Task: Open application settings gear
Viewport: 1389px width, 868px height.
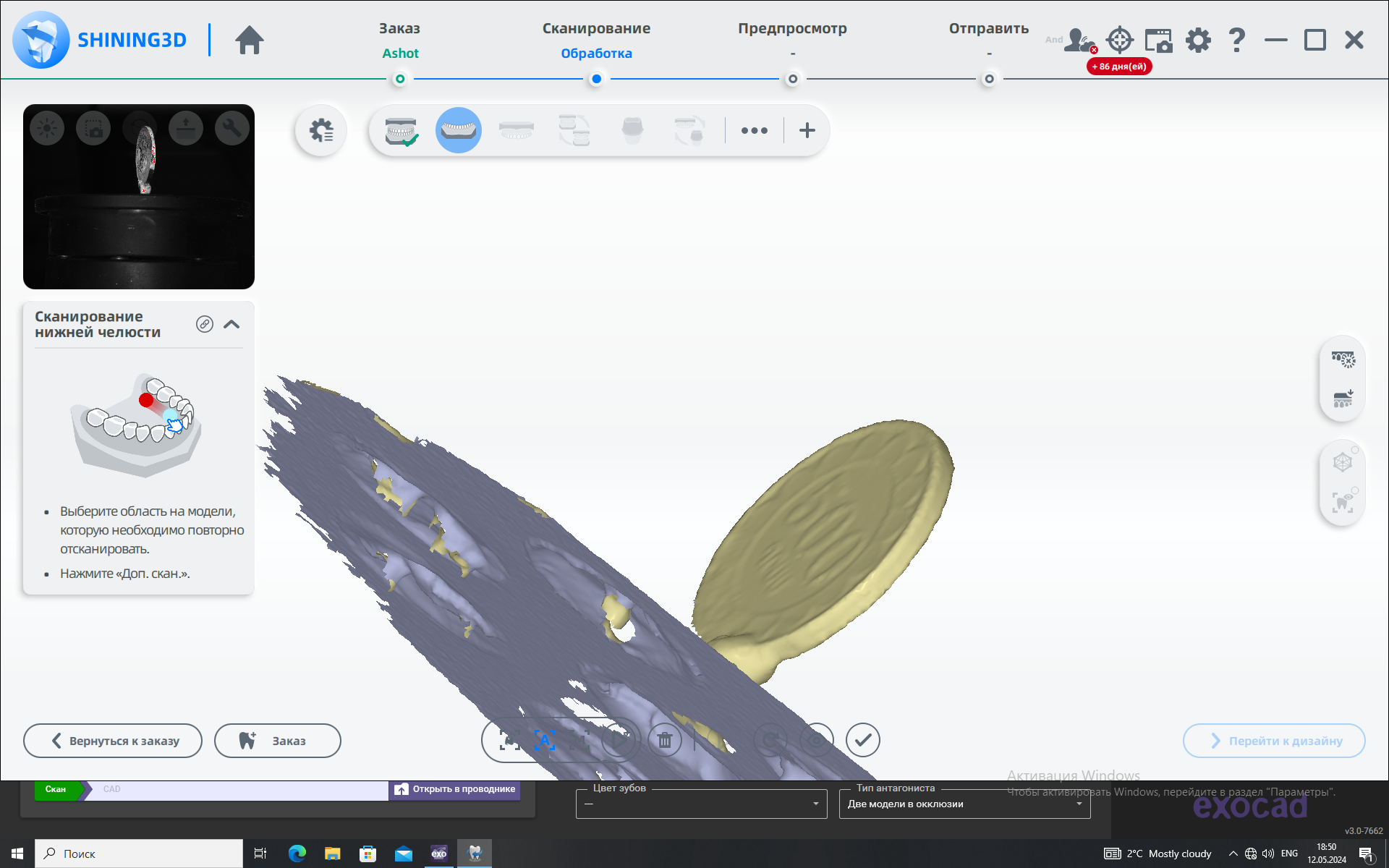Action: (1198, 40)
